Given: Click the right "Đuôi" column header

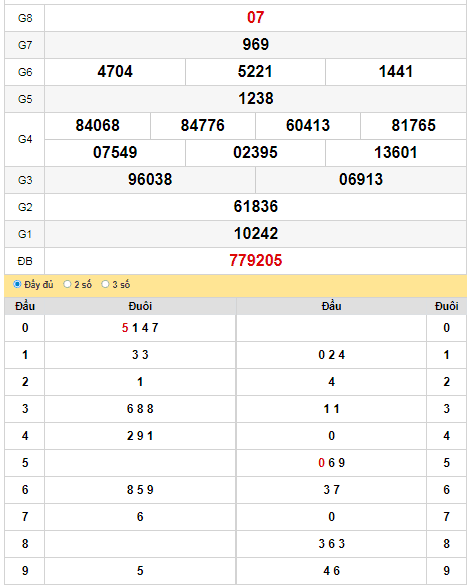Looking at the screenshot, I should [x=447, y=306].
